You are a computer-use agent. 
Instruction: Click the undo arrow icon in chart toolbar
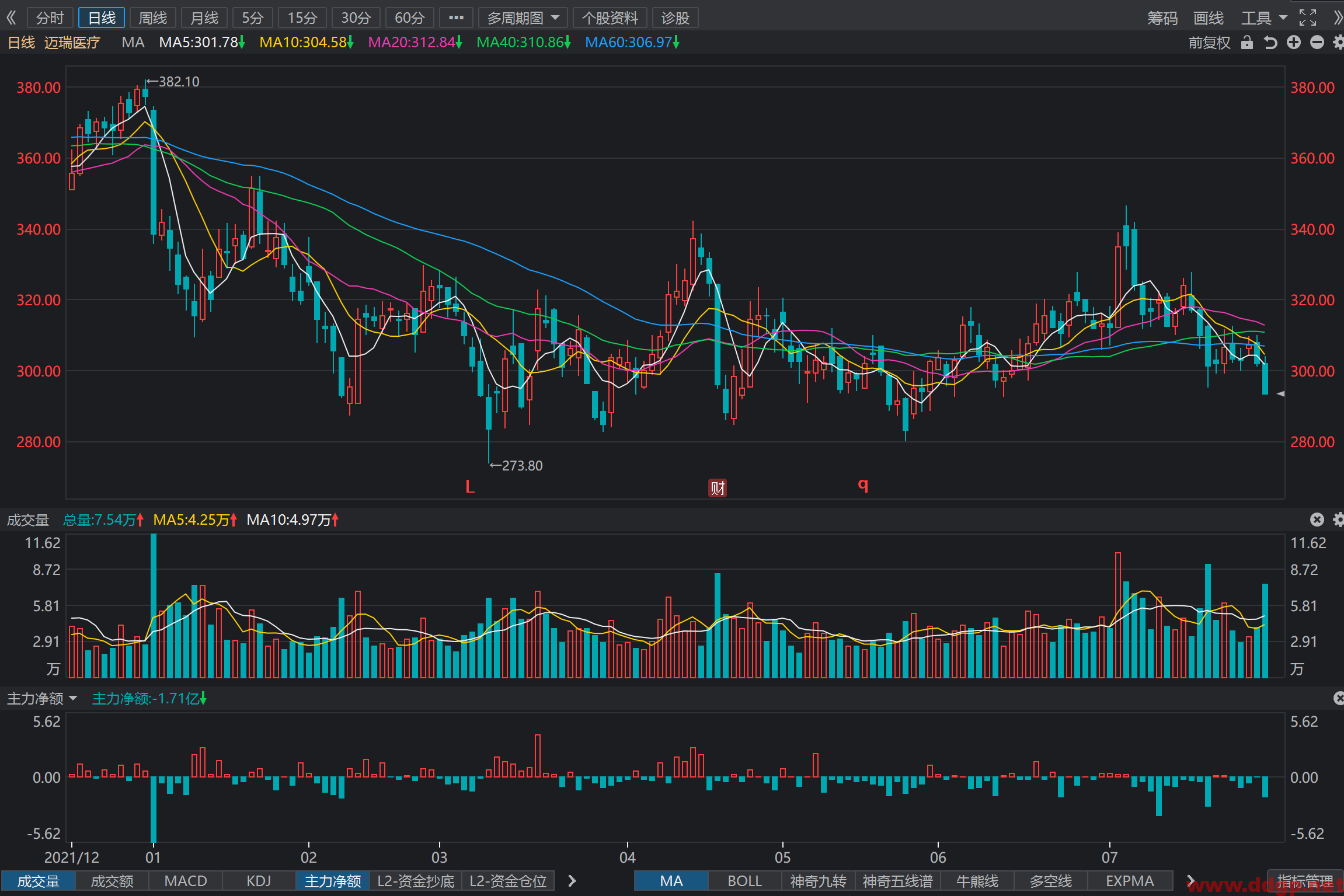point(1270,43)
